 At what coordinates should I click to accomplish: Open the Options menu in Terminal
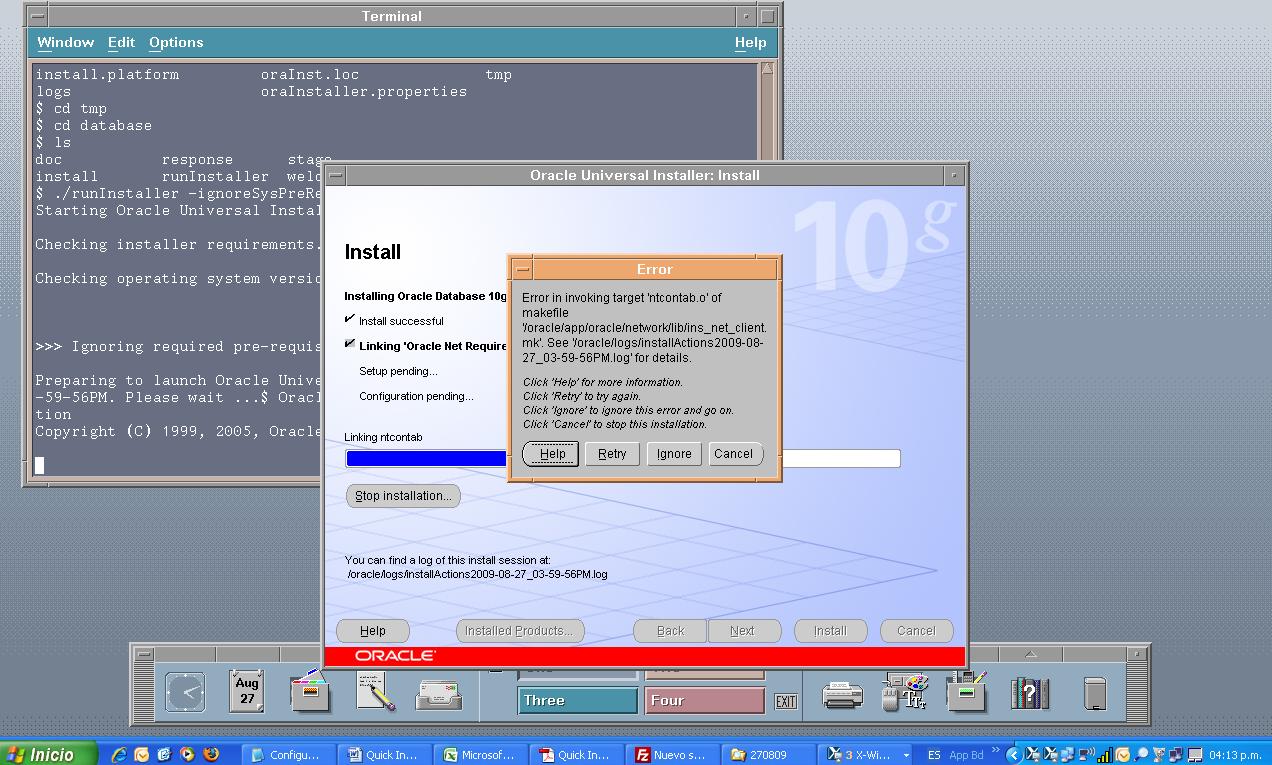(176, 42)
